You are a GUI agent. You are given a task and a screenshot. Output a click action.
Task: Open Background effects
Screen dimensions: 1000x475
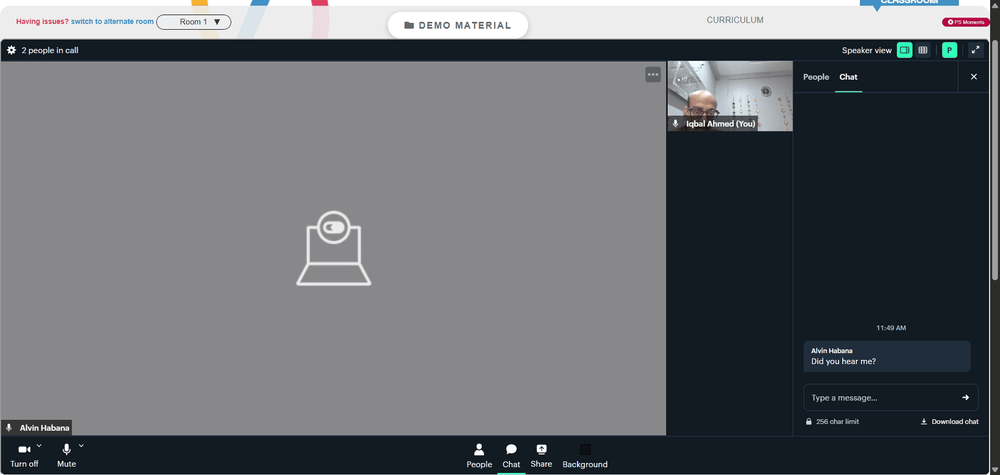point(585,457)
